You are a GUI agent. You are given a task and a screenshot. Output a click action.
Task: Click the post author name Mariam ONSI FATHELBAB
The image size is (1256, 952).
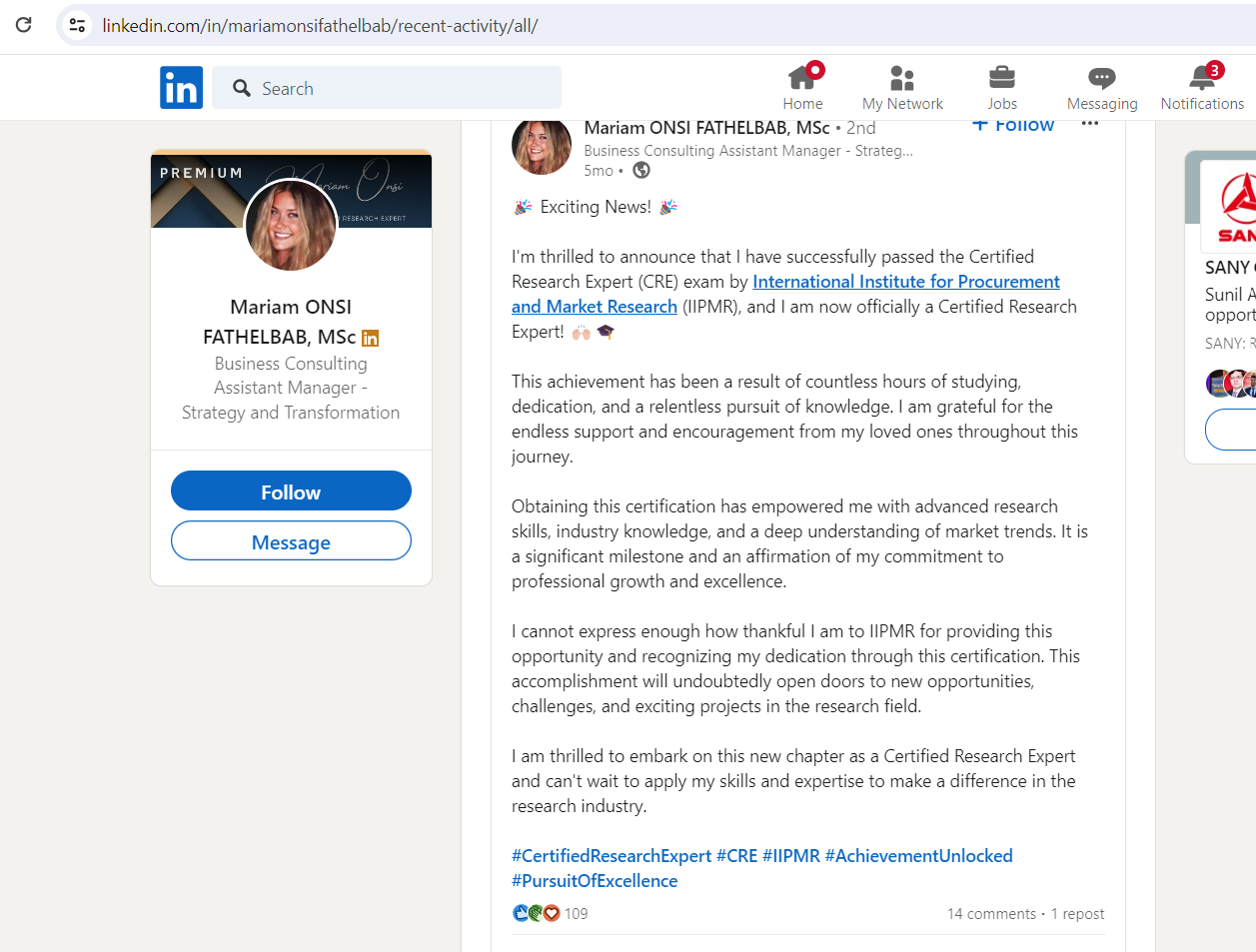pos(706,127)
